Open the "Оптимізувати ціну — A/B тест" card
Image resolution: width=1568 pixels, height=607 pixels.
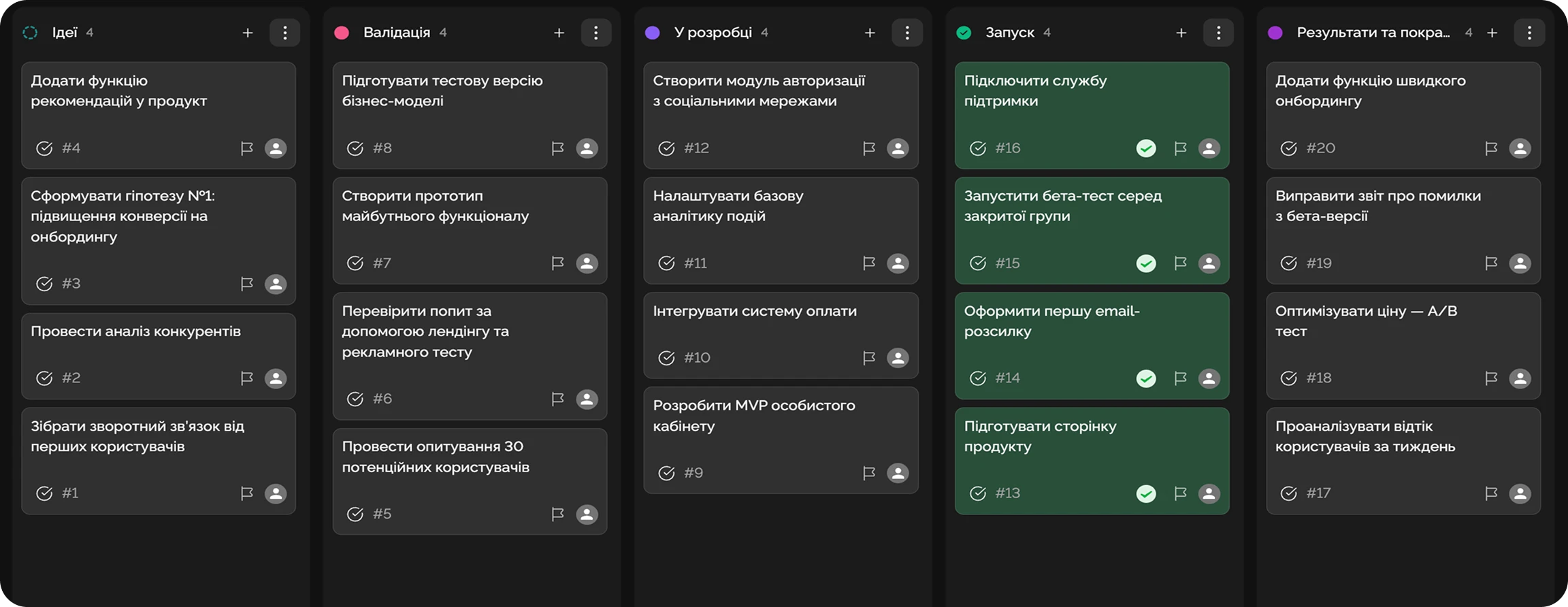tap(1365, 321)
